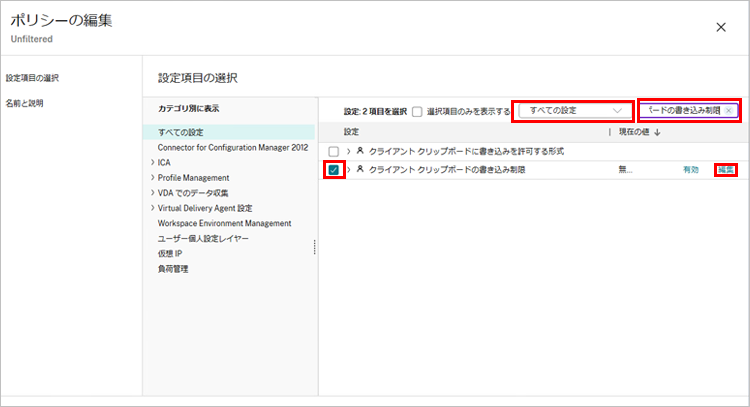The height and width of the screenshot is (407, 750).
Task: Expand the Virtual Delivery Agent 設定 category
Action: pyautogui.click(x=153, y=208)
